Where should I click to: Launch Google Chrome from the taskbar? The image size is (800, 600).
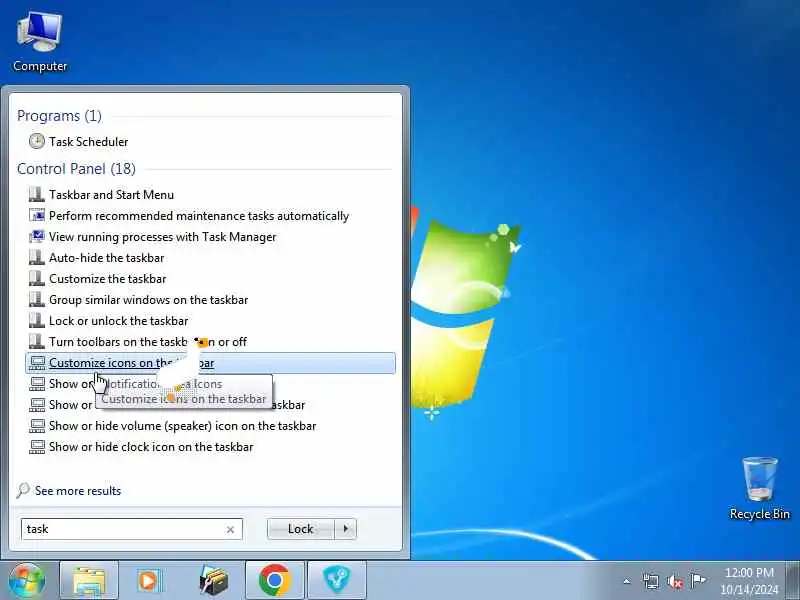(x=275, y=581)
